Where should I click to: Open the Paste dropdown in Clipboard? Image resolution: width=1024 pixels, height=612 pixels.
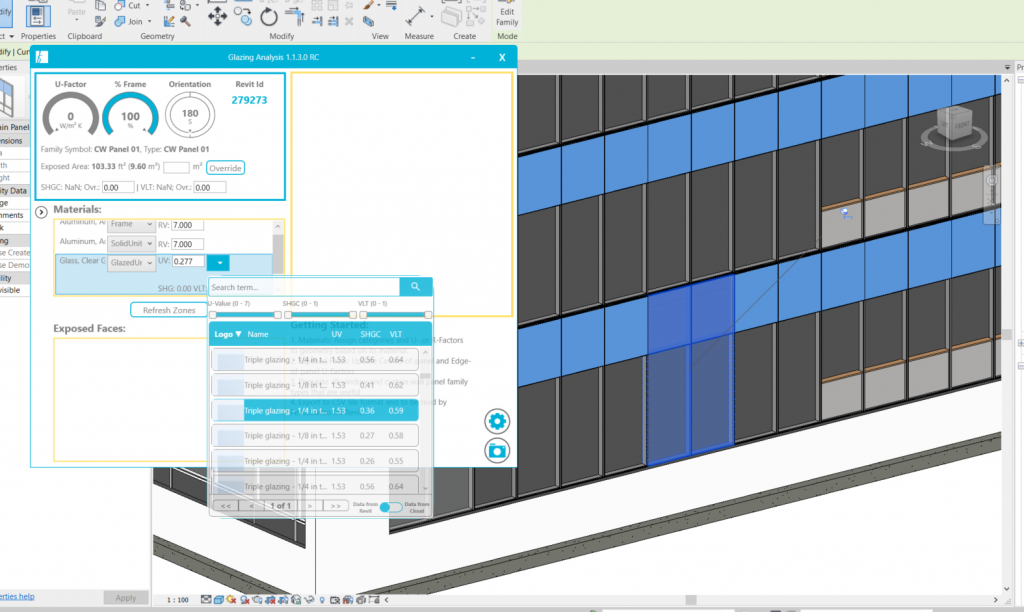click(x=76, y=20)
